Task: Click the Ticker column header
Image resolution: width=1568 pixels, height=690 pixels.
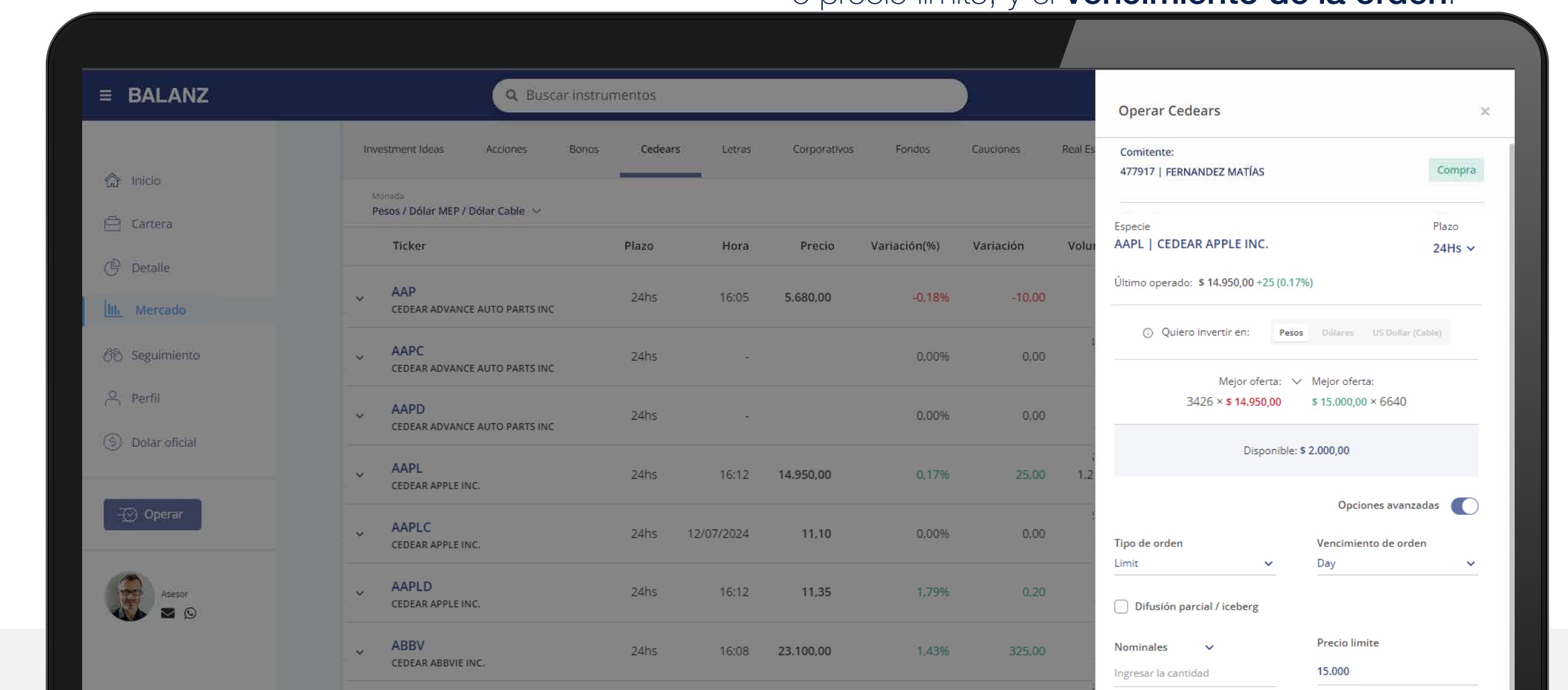Action: click(409, 246)
